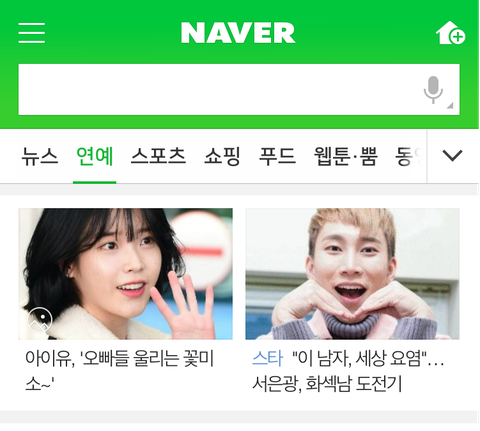The width and height of the screenshot is (480, 431).
Task: Click the blue 스타 label
Action: coord(268,358)
